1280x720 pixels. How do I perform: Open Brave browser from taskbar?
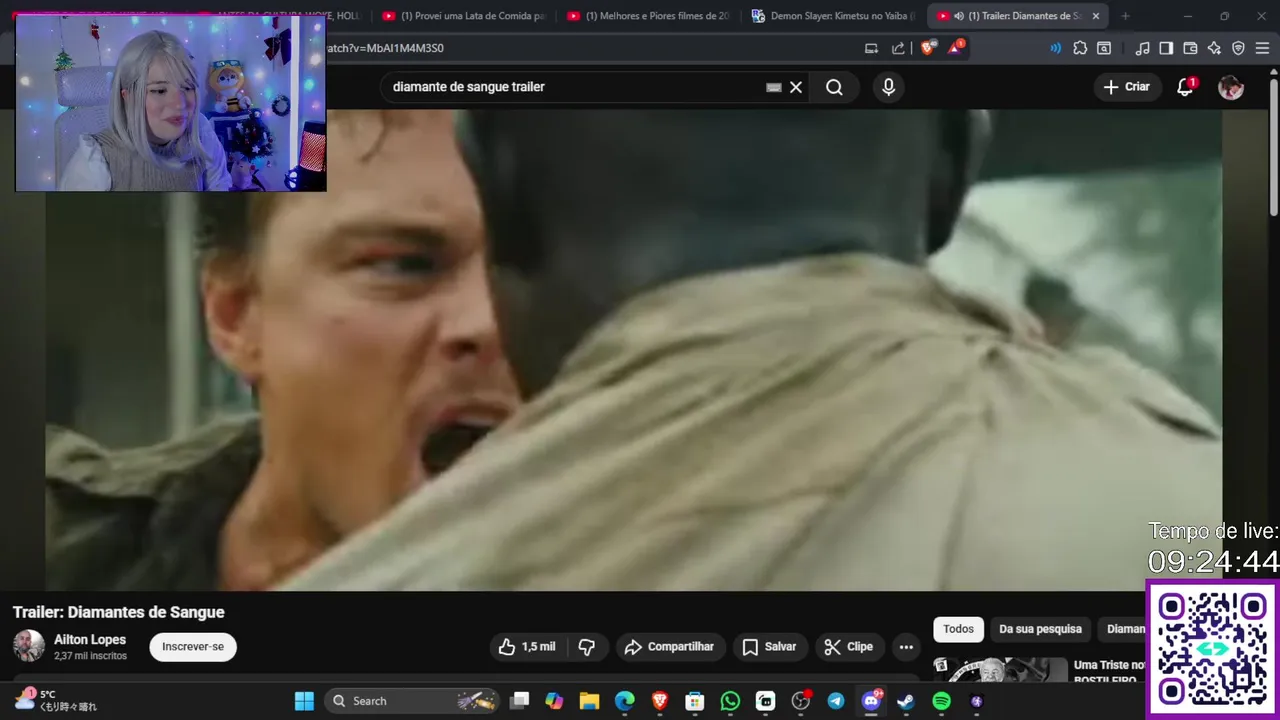click(x=659, y=701)
